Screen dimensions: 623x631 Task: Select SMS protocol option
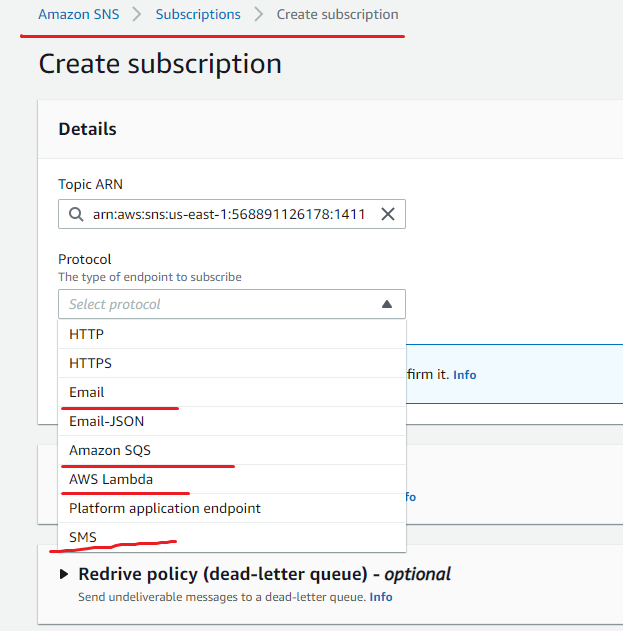232,537
